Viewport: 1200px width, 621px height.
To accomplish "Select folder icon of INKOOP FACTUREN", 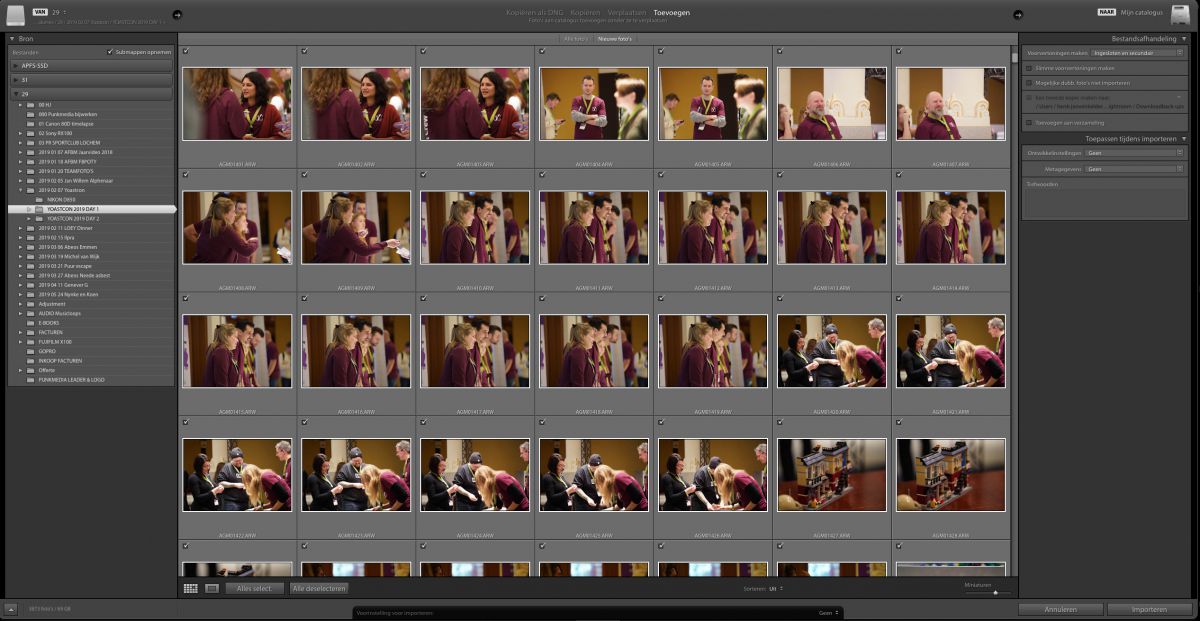I will click(x=31, y=361).
